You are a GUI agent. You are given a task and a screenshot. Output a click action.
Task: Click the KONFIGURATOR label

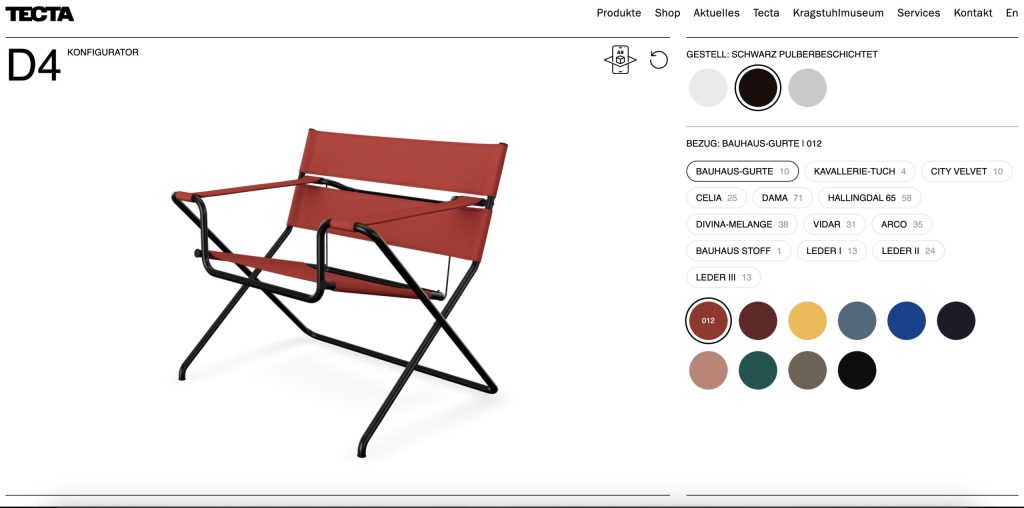pyautogui.click(x=103, y=52)
